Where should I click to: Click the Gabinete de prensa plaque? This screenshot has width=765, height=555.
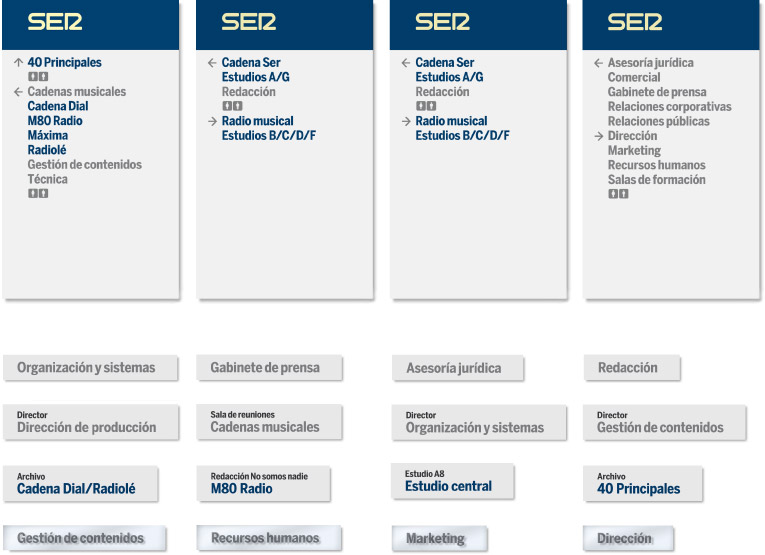point(269,368)
